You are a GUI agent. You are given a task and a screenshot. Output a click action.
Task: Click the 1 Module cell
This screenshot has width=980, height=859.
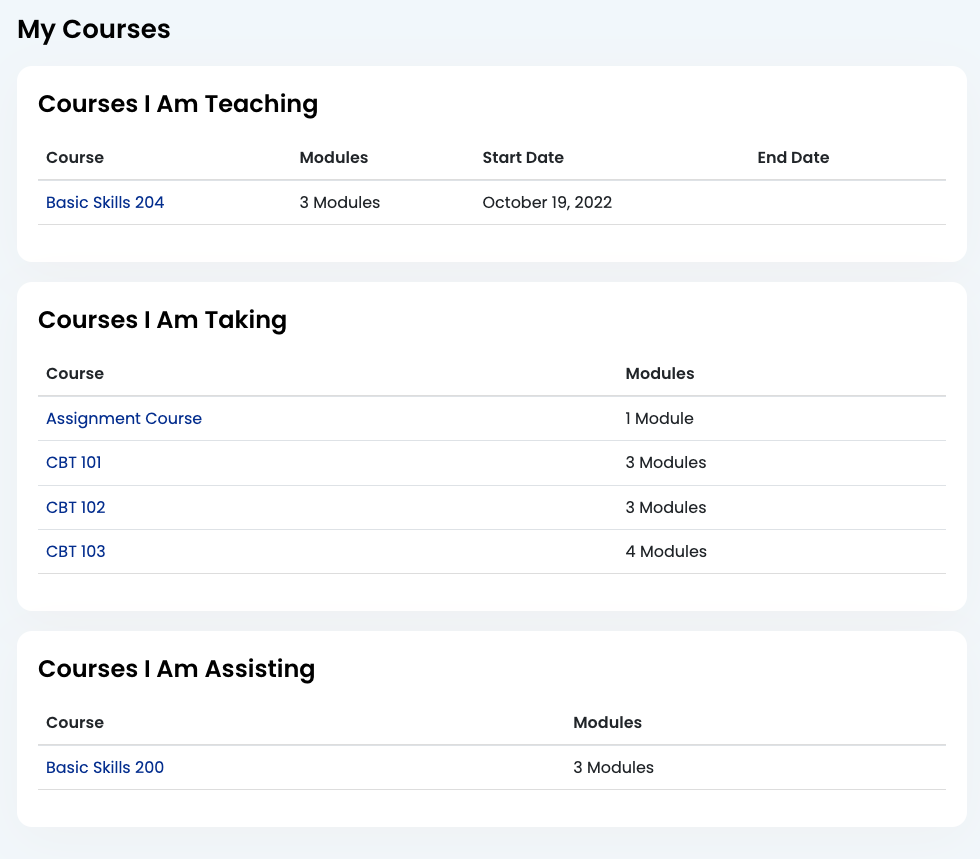[659, 418]
